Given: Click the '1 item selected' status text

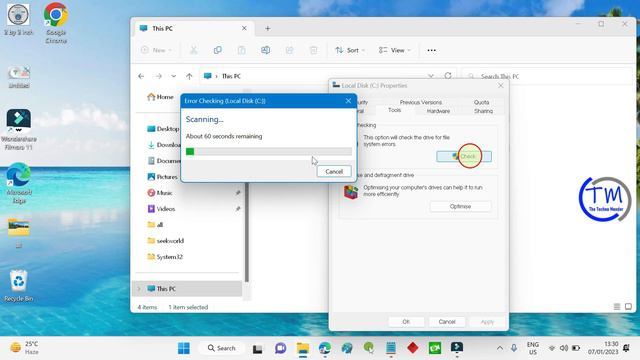Looking at the screenshot, I should [188, 307].
